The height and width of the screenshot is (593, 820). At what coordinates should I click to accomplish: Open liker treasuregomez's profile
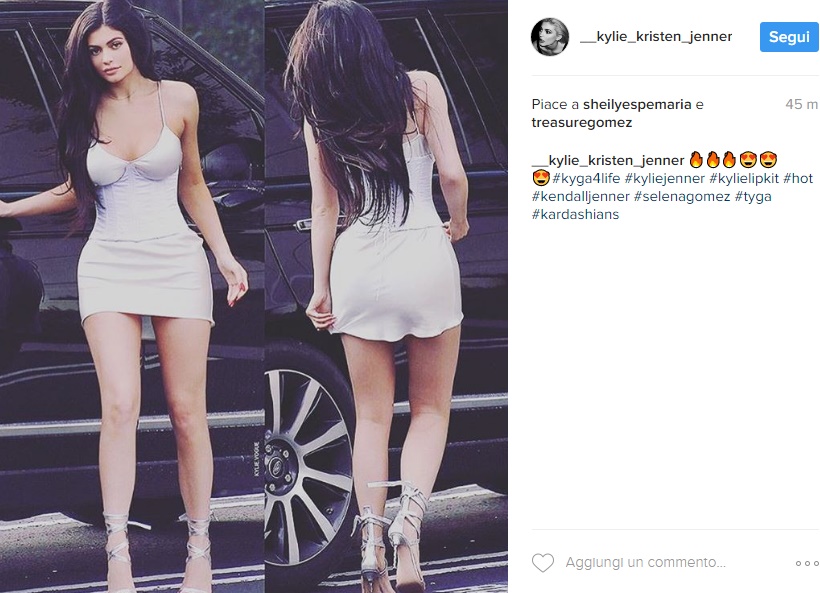coord(582,123)
